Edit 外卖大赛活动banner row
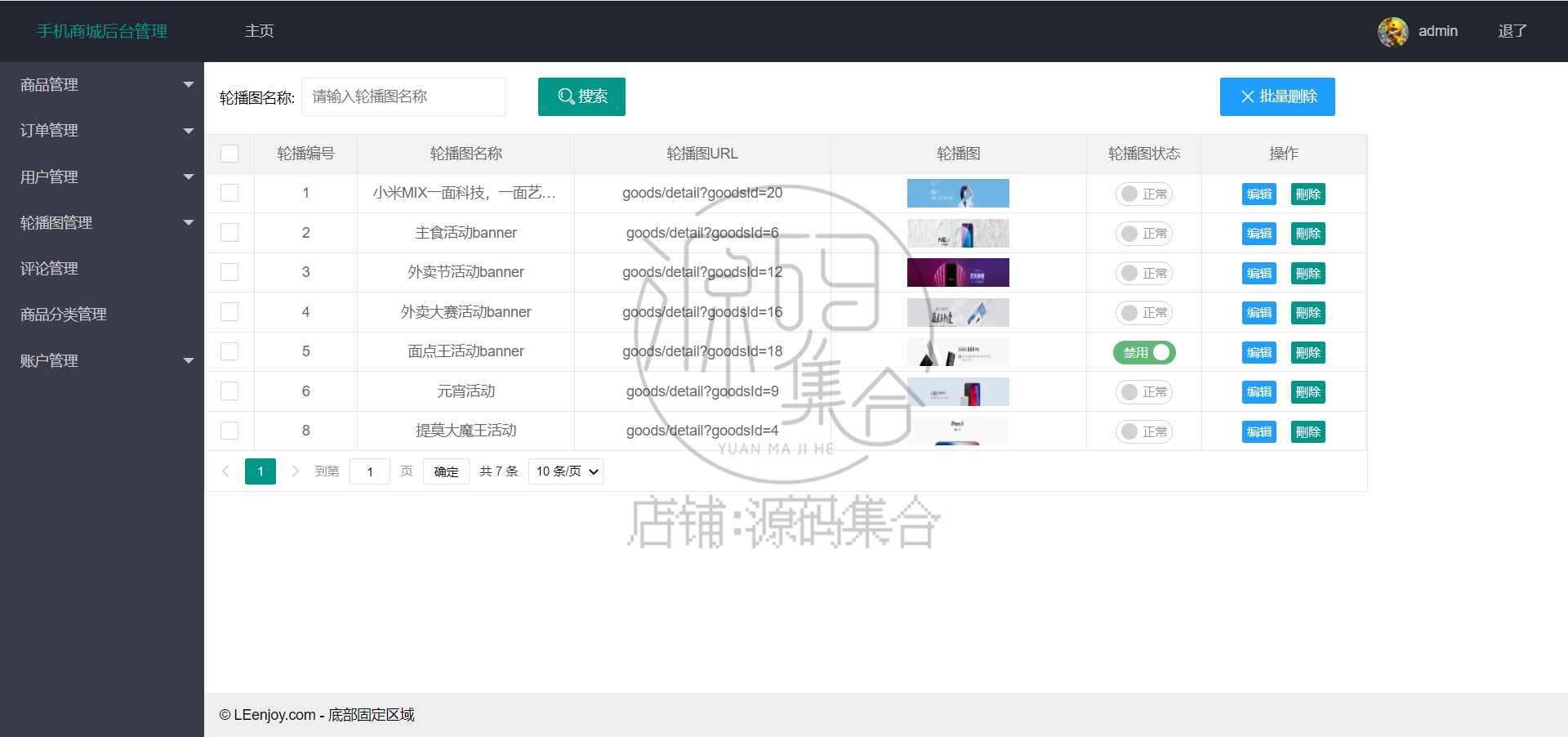 [x=1259, y=313]
